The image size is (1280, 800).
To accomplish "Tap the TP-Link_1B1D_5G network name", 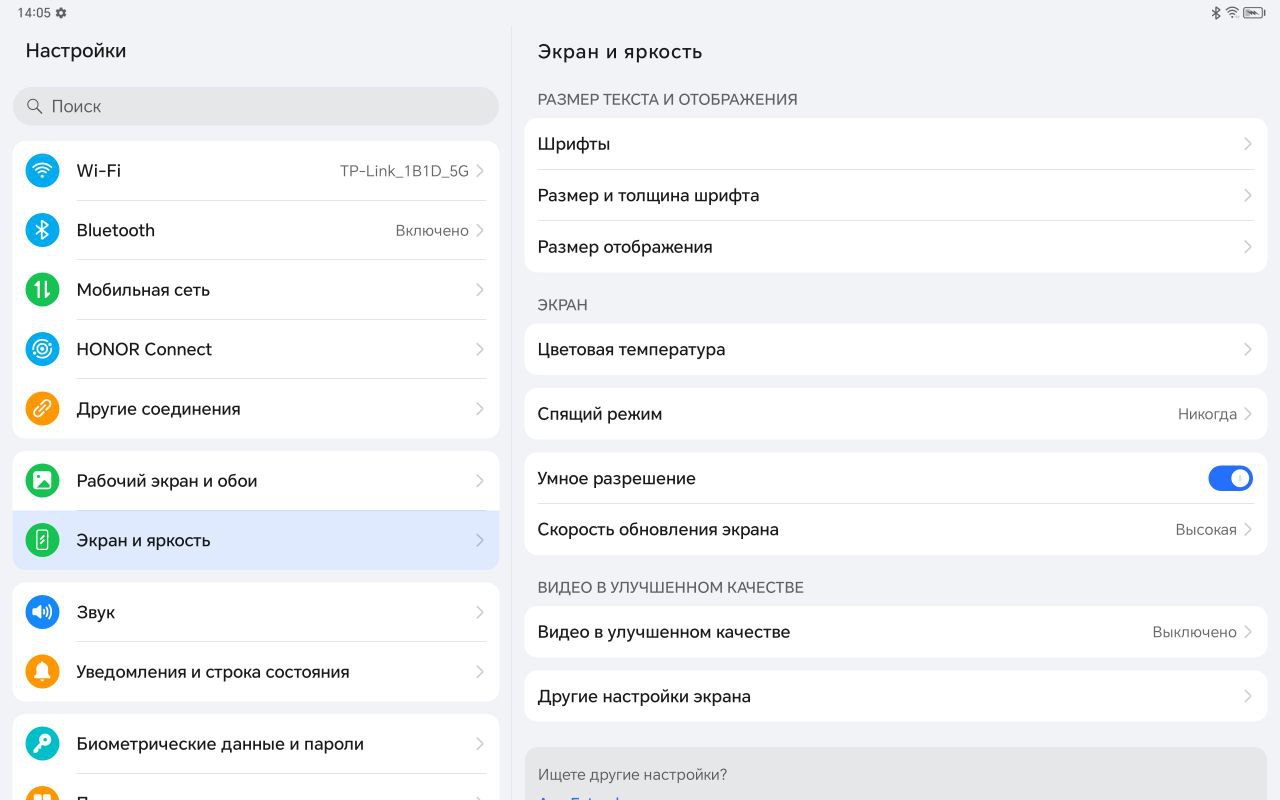I will click(x=404, y=171).
